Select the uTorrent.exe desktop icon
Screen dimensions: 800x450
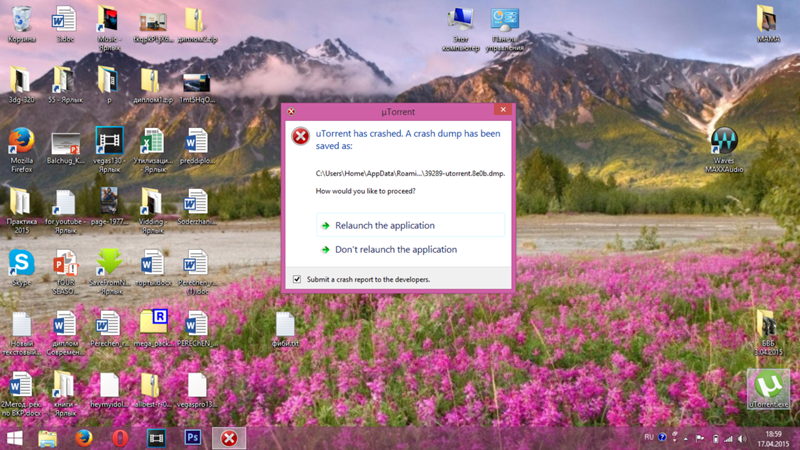(x=768, y=389)
